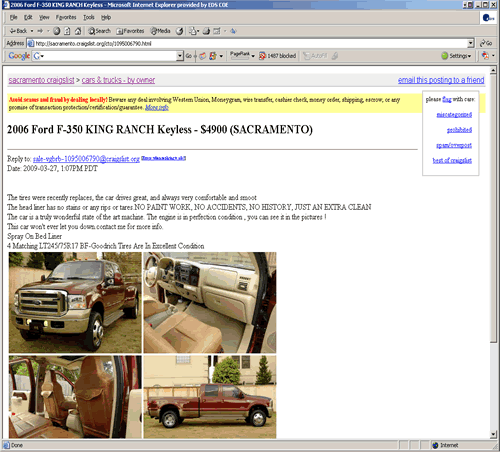Click the rear seat interior photo
Viewport: 500px width, 454px height.
click(75, 397)
